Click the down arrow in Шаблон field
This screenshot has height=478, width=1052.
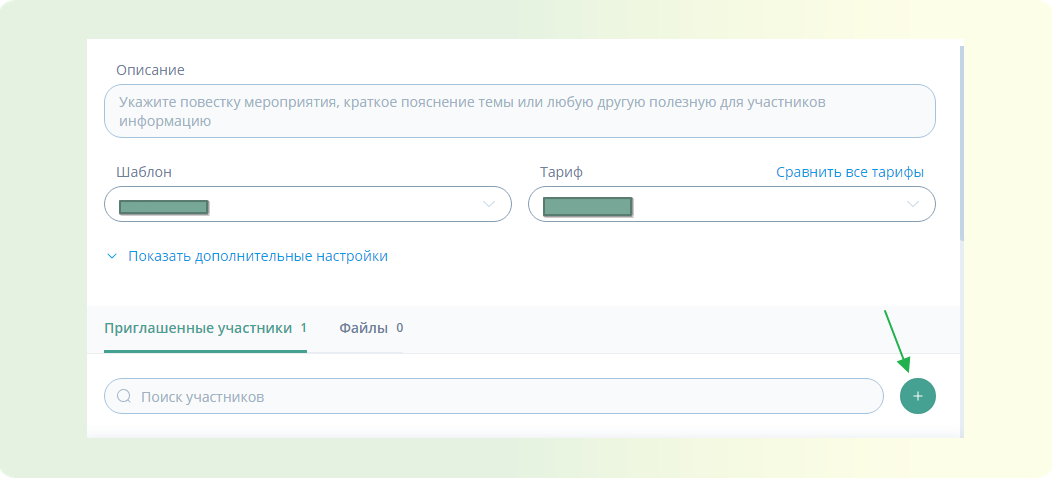(x=489, y=204)
